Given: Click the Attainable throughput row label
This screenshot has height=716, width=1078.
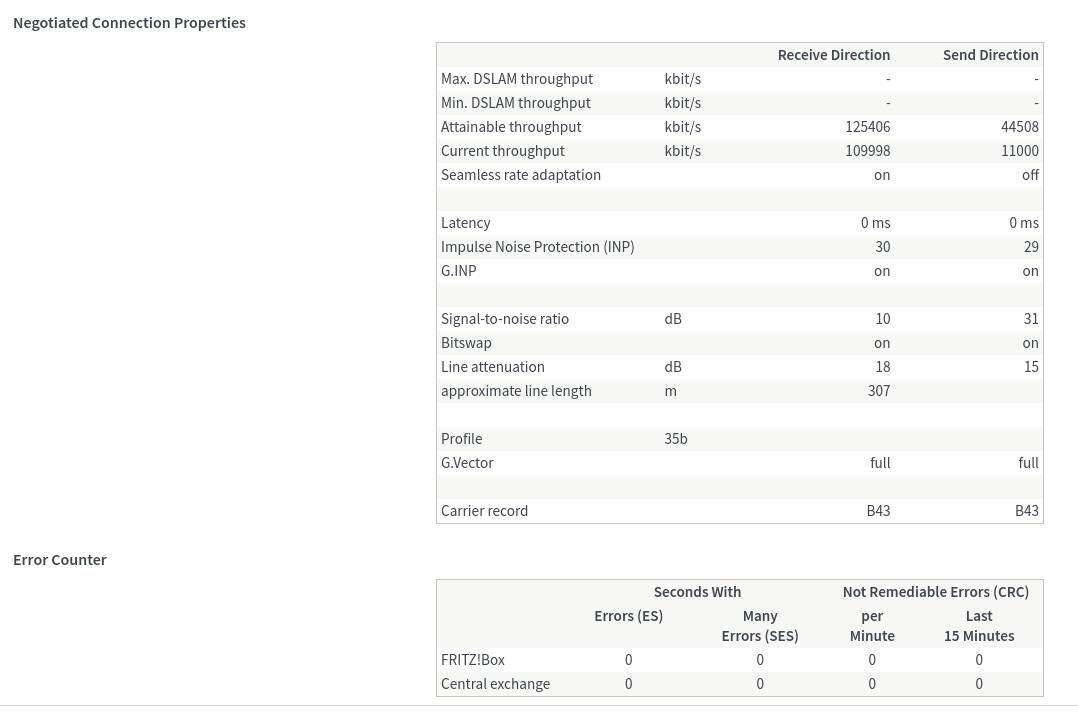Looking at the screenshot, I should pyautogui.click(x=511, y=127).
